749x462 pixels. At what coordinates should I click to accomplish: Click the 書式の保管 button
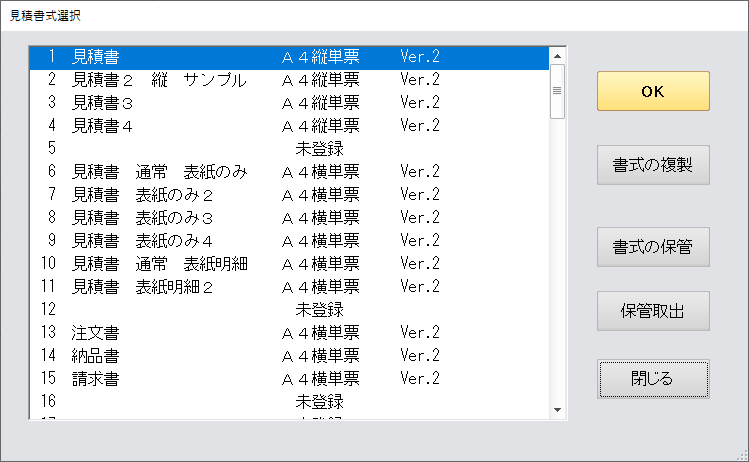click(x=652, y=247)
